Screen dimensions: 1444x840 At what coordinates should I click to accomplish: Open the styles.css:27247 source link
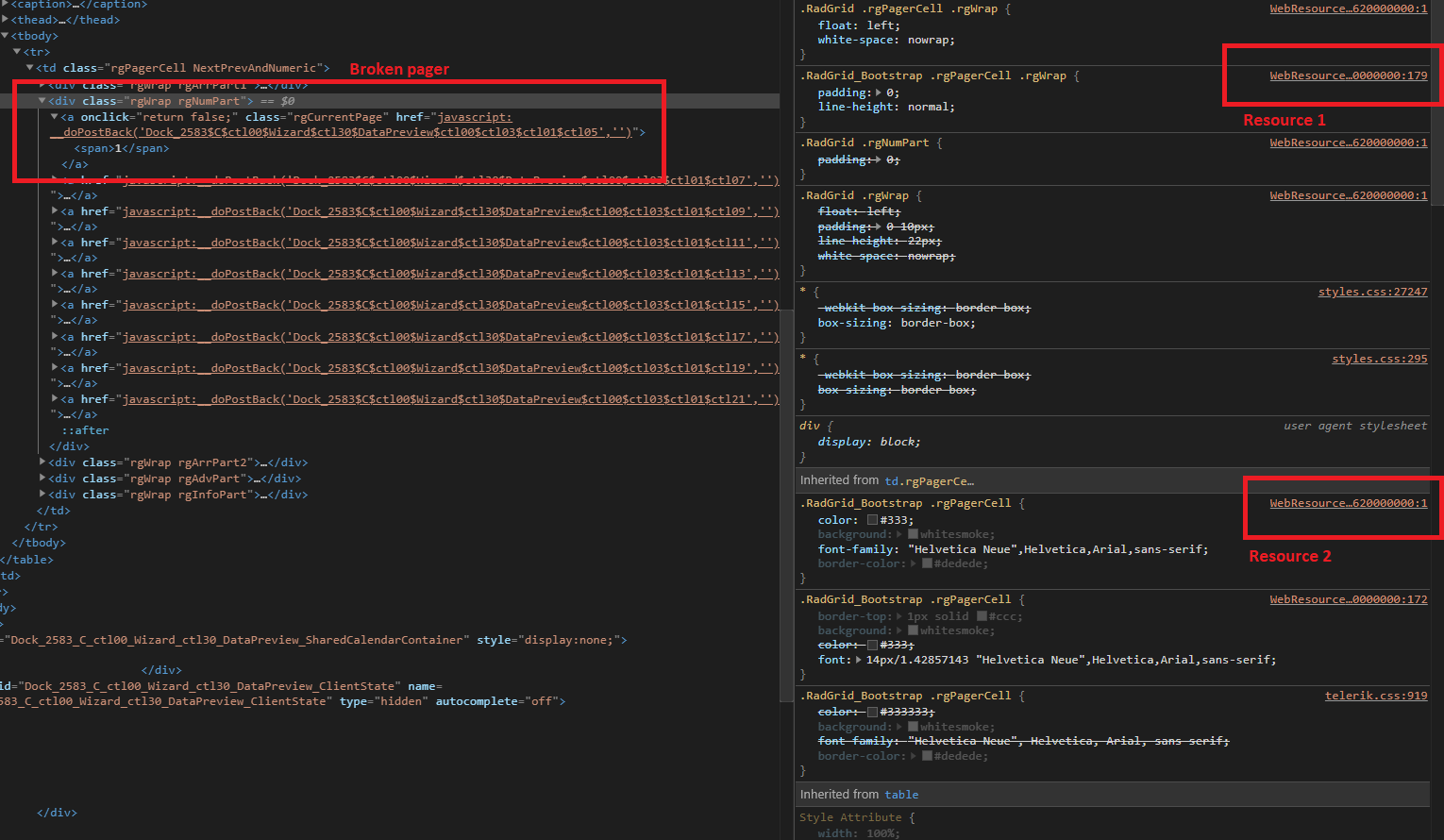[1372, 292]
